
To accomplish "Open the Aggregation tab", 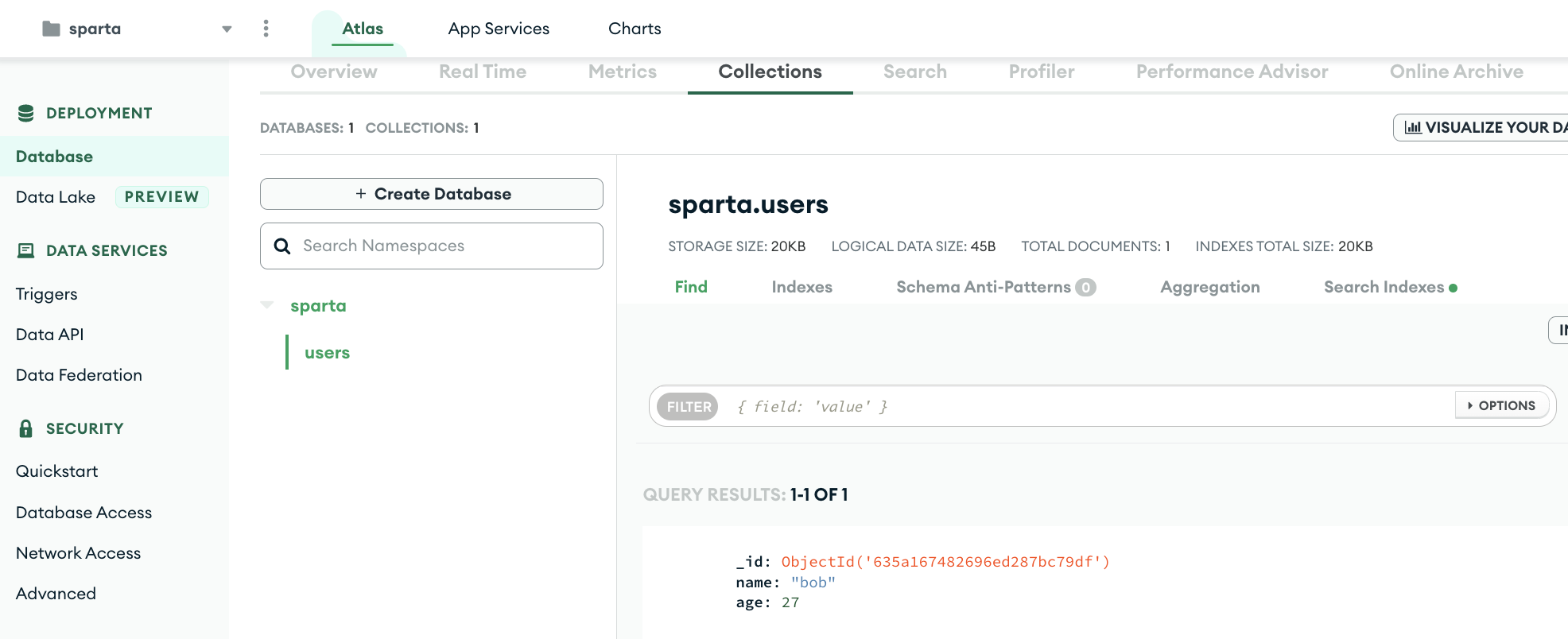I will (x=1209, y=287).
